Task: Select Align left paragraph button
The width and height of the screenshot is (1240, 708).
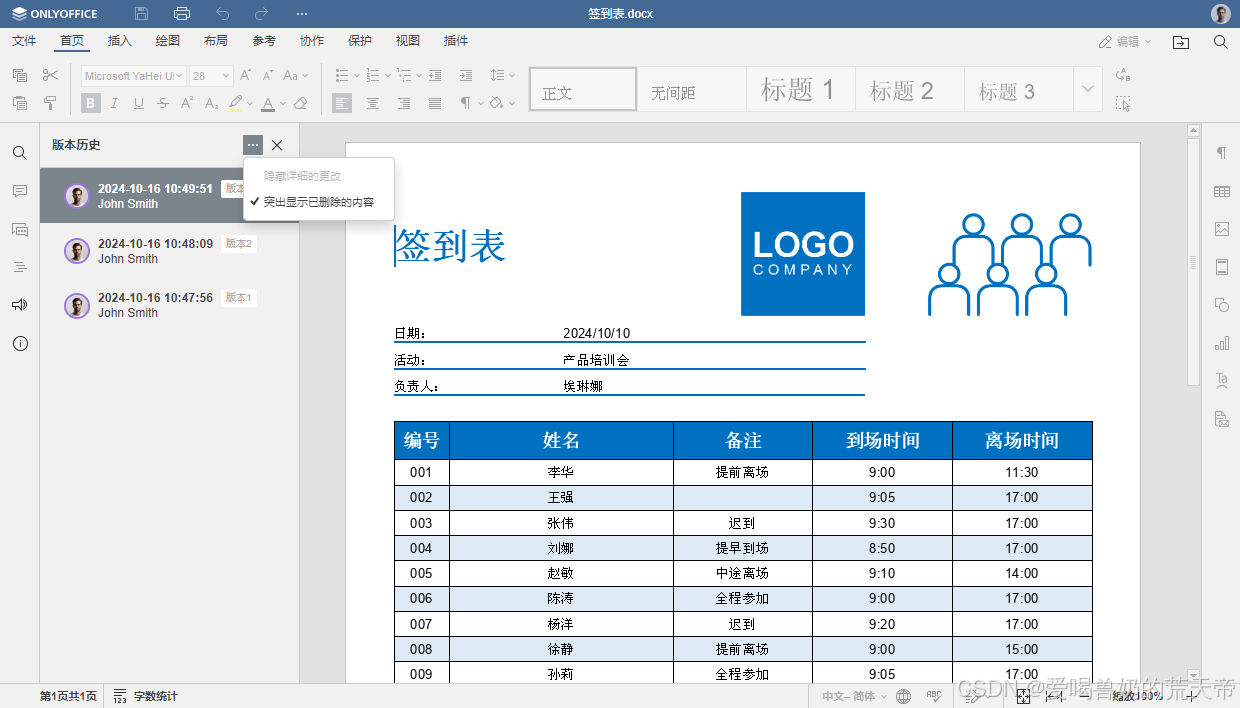Action: pos(342,102)
